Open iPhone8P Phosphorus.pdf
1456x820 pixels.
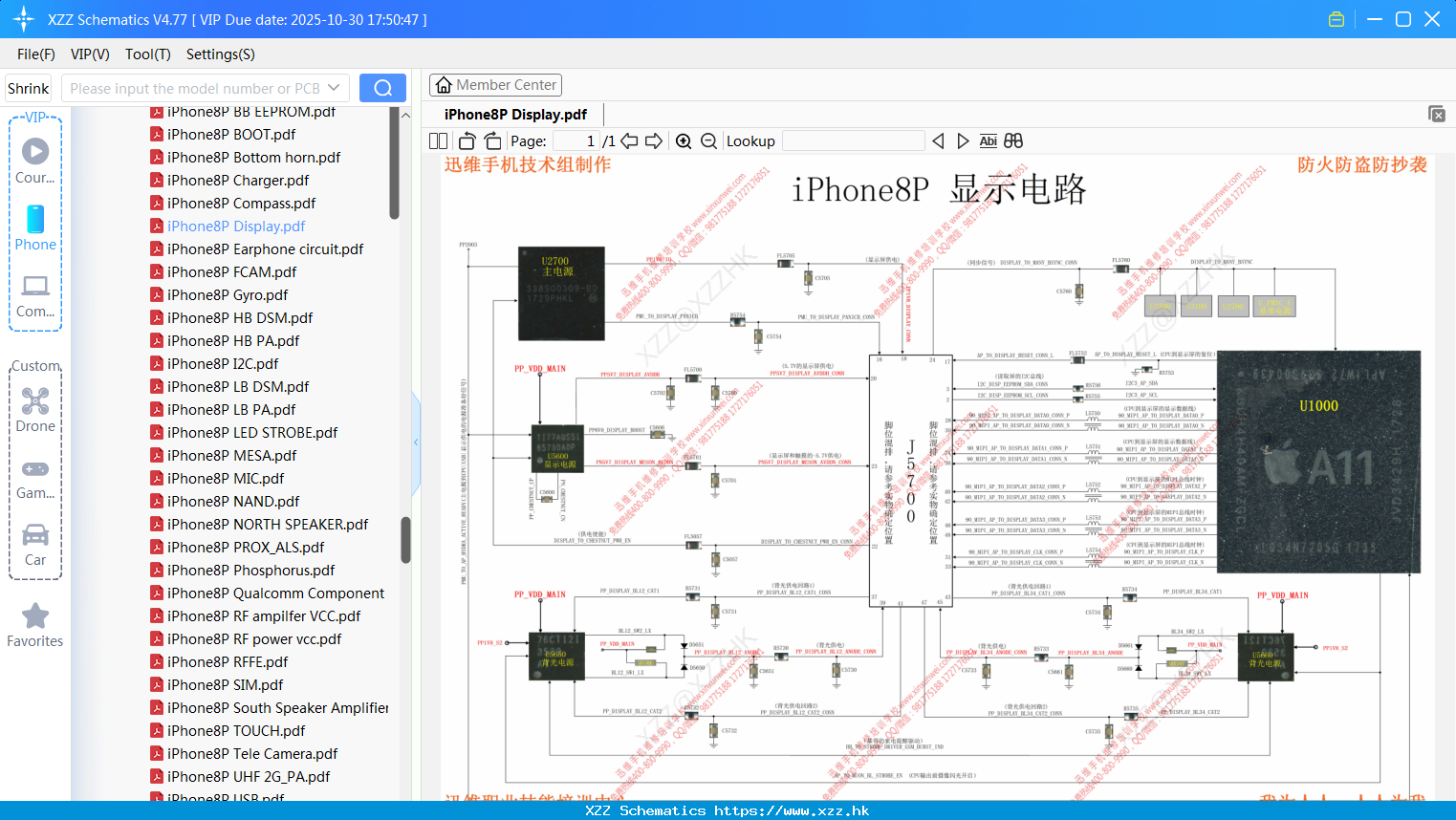tap(250, 571)
